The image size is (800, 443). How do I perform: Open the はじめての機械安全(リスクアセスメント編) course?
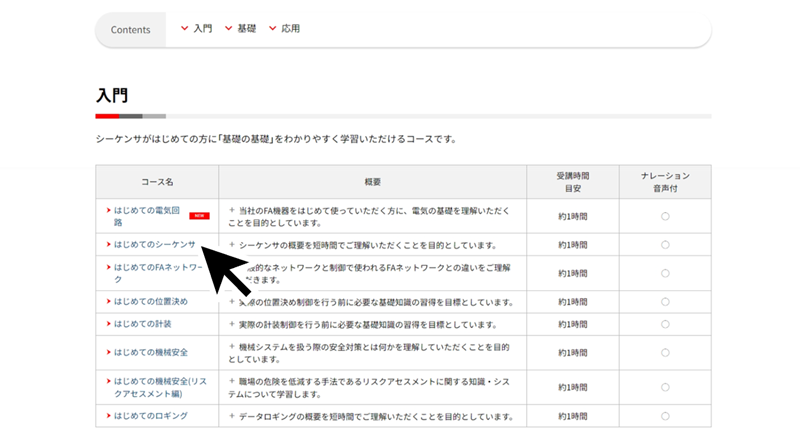[158, 381]
